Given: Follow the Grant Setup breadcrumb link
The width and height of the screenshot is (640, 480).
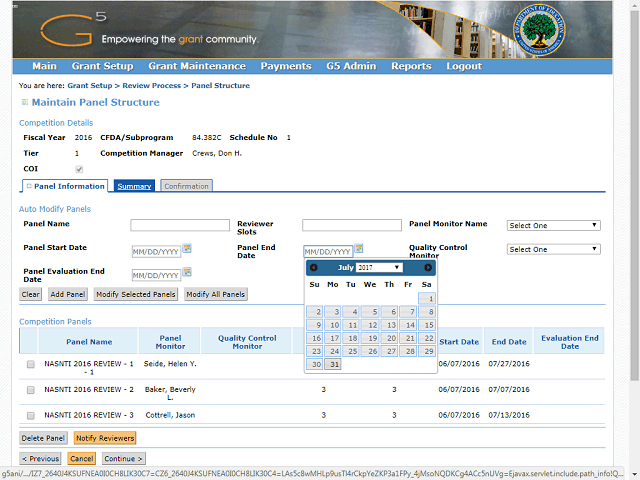Looking at the screenshot, I should coord(90,86).
